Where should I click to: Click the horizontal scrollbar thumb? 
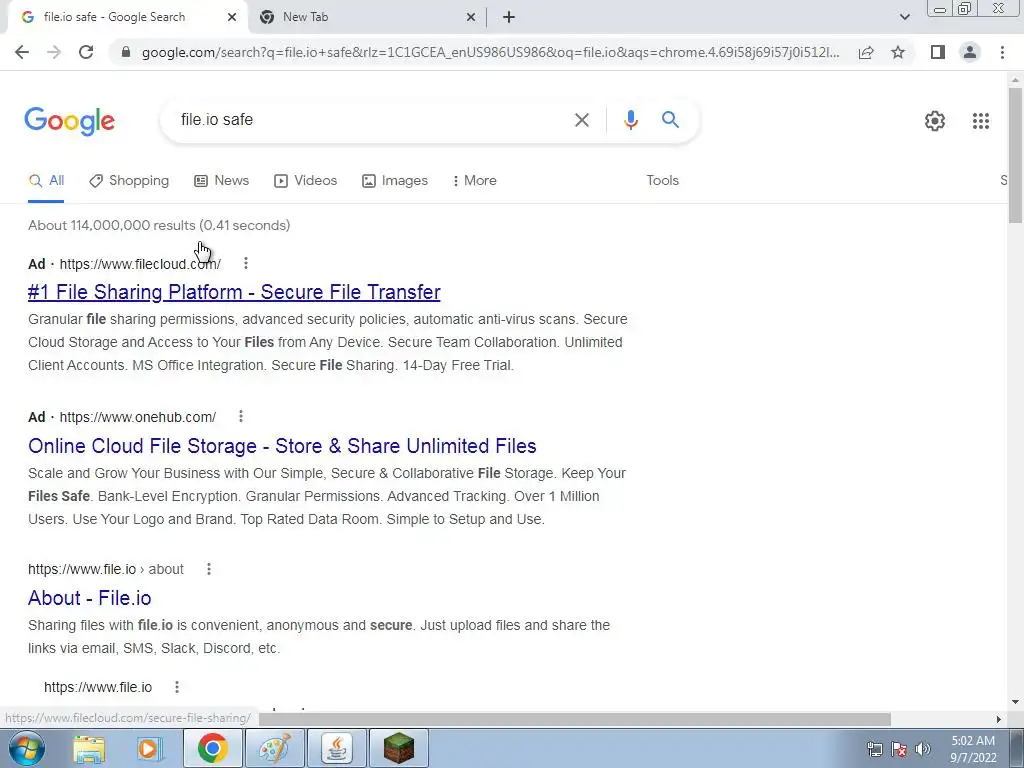pos(575,719)
